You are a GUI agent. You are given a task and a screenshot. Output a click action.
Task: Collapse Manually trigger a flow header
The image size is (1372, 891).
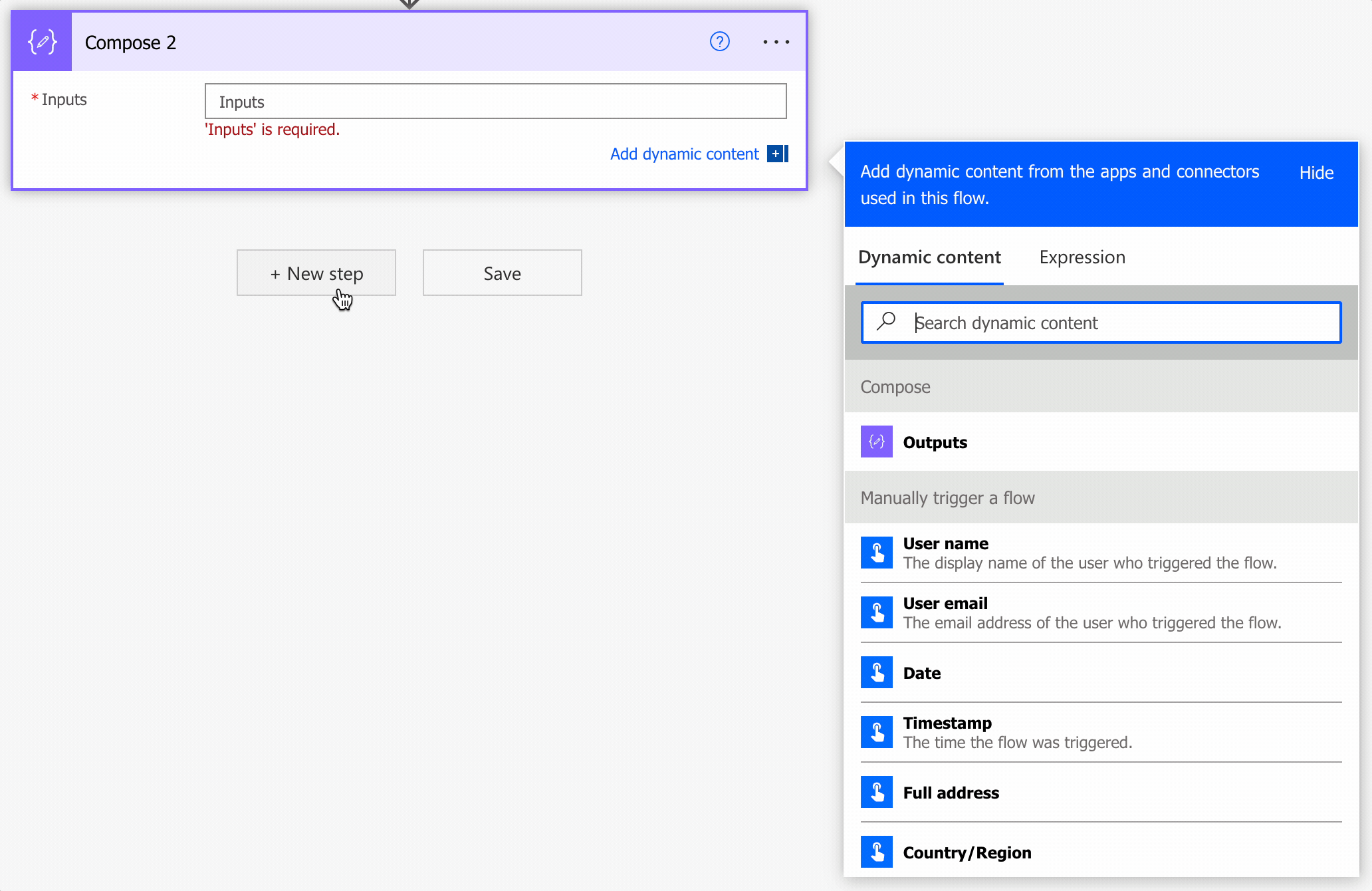coord(1100,498)
